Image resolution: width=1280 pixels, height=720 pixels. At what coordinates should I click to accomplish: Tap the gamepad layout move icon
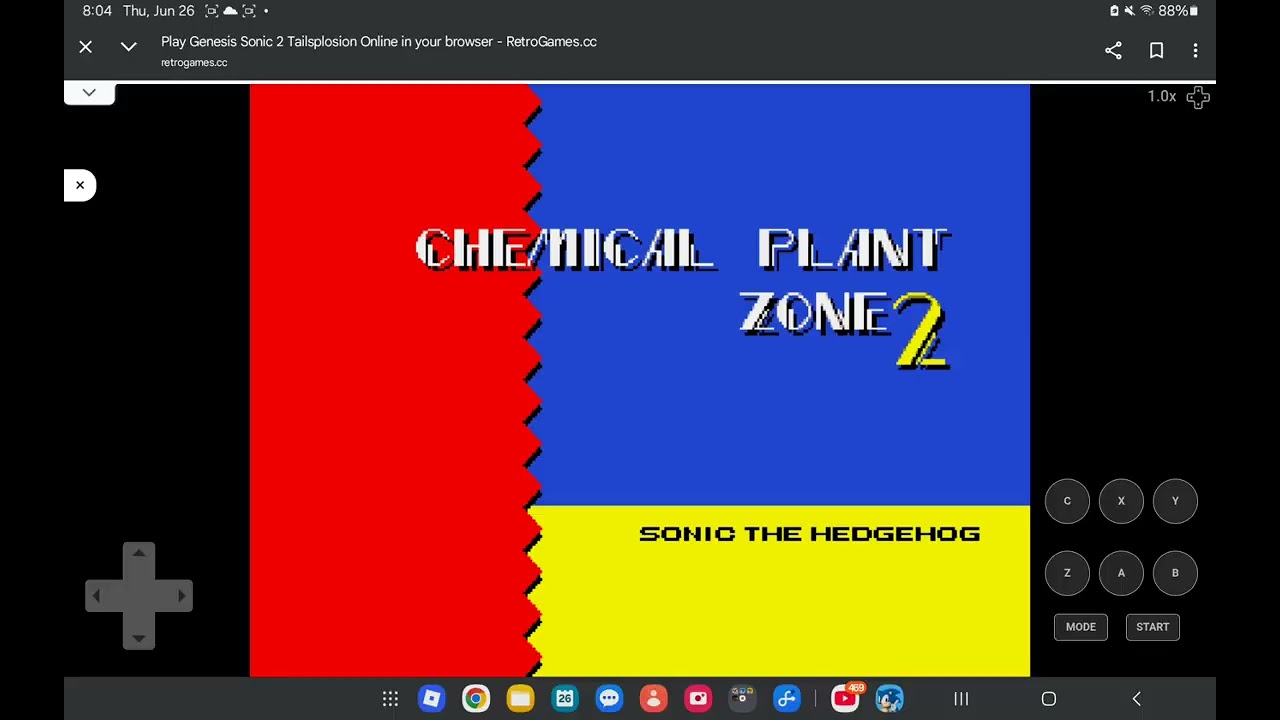pyautogui.click(x=1198, y=97)
